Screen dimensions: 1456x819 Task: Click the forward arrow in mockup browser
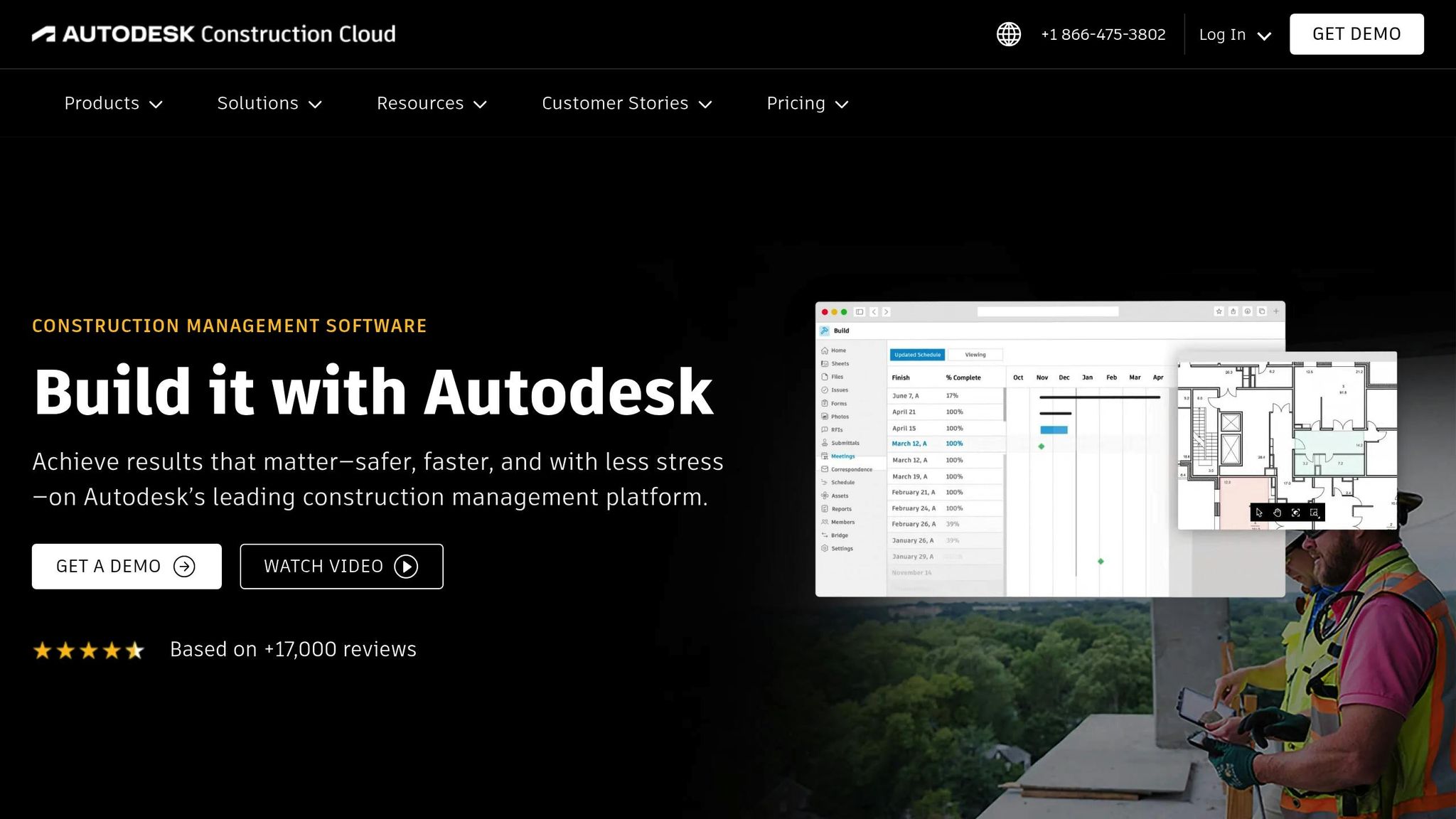(x=886, y=311)
